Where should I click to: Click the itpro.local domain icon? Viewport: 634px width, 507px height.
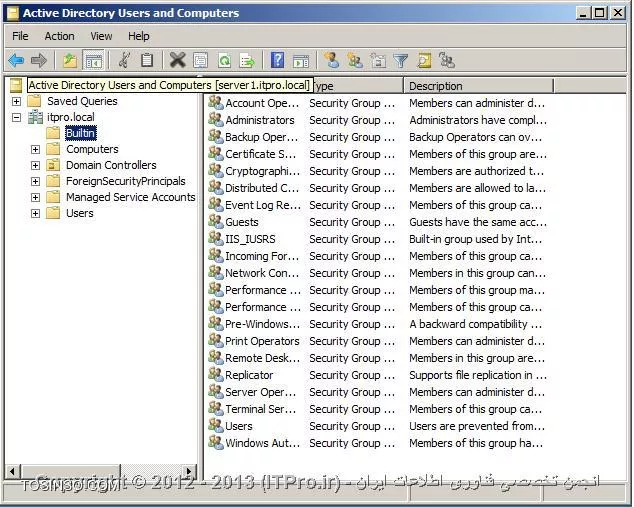(36, 117)
